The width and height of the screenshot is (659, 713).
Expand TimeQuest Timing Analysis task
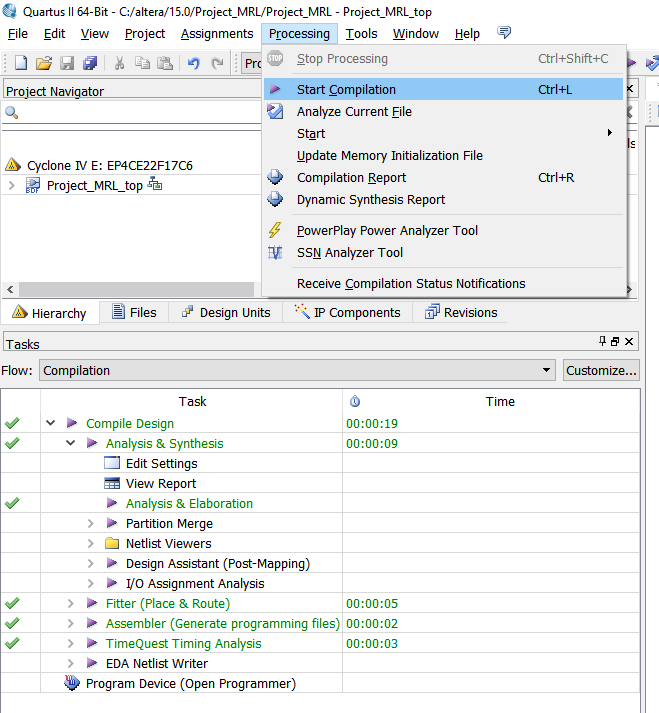click(70, 643)
